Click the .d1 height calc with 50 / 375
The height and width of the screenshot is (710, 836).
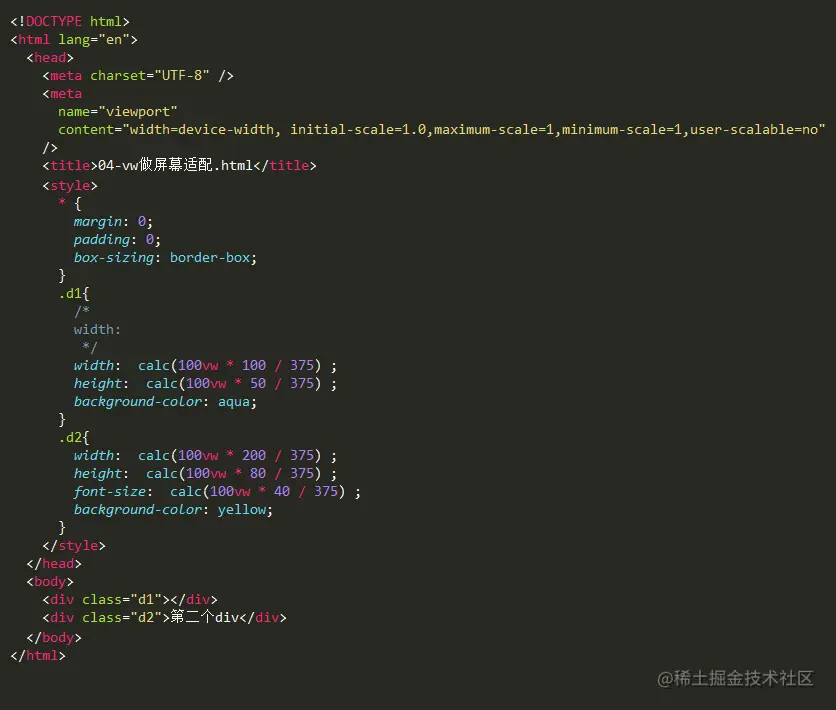(205, 383)
